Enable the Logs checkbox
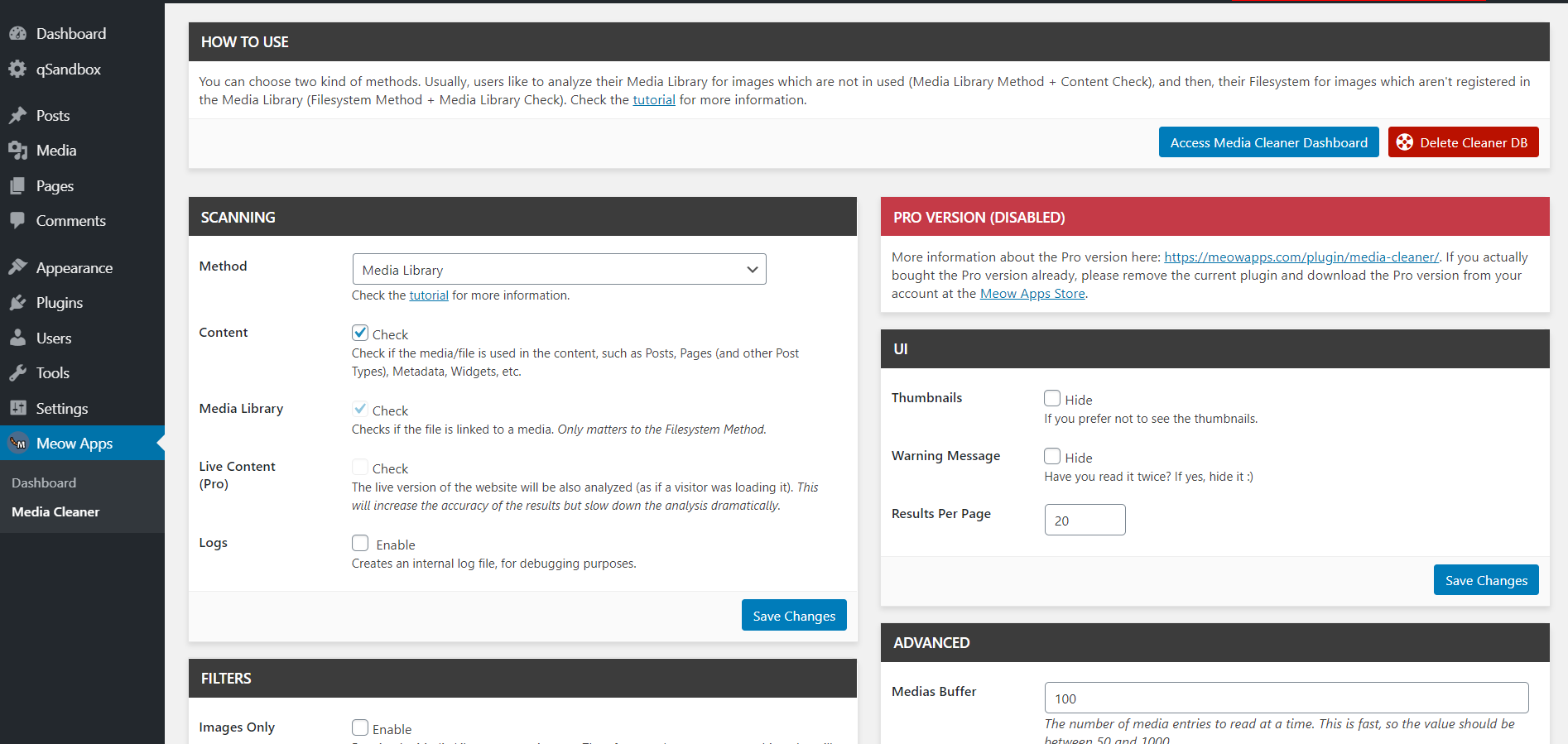Image resolution: width=1568 pixels, height=744 pixels. pos(360,543)
